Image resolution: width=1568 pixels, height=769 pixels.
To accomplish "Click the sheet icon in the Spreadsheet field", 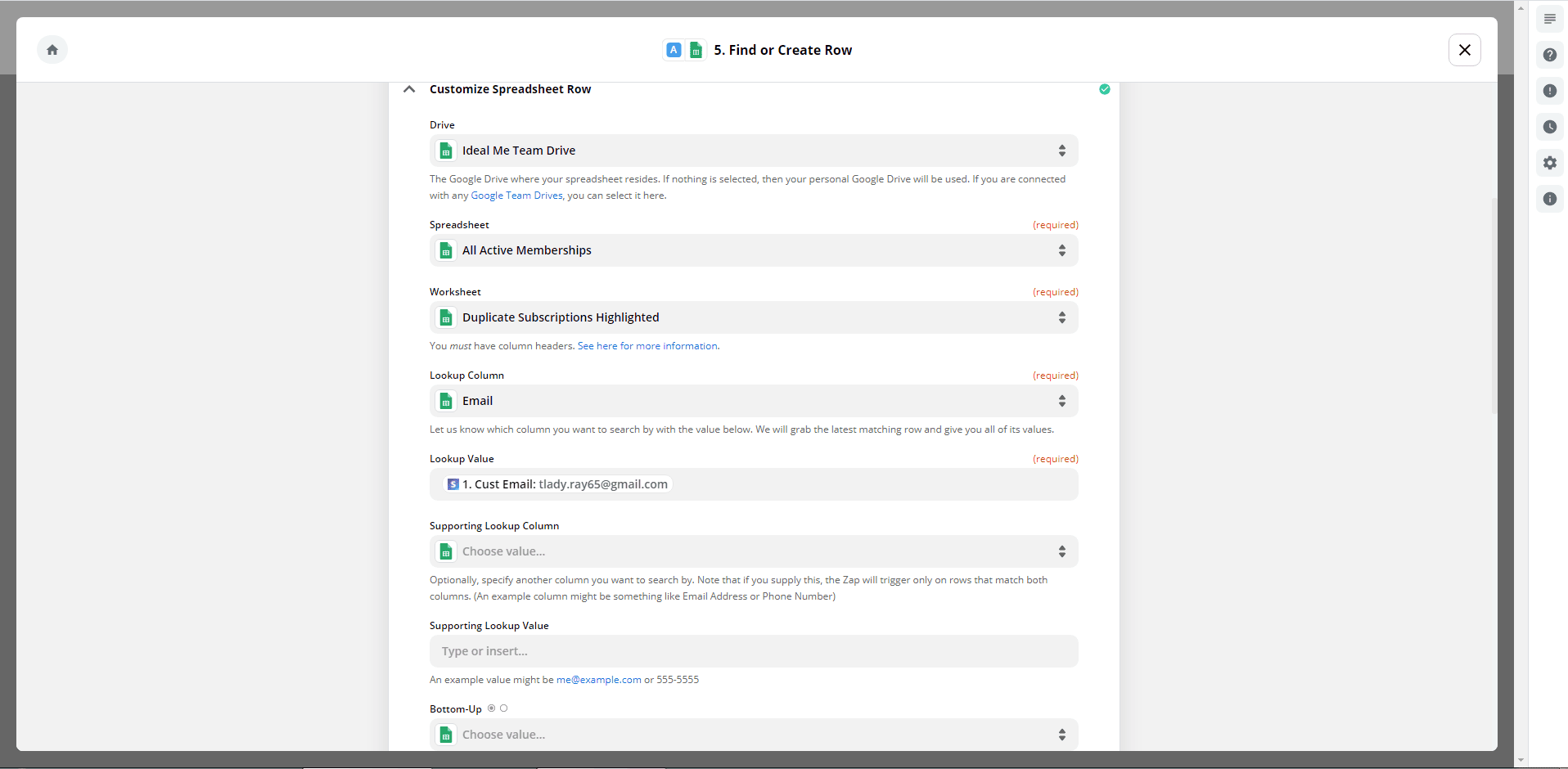I will pyautogui.click(x=446, y=250).
